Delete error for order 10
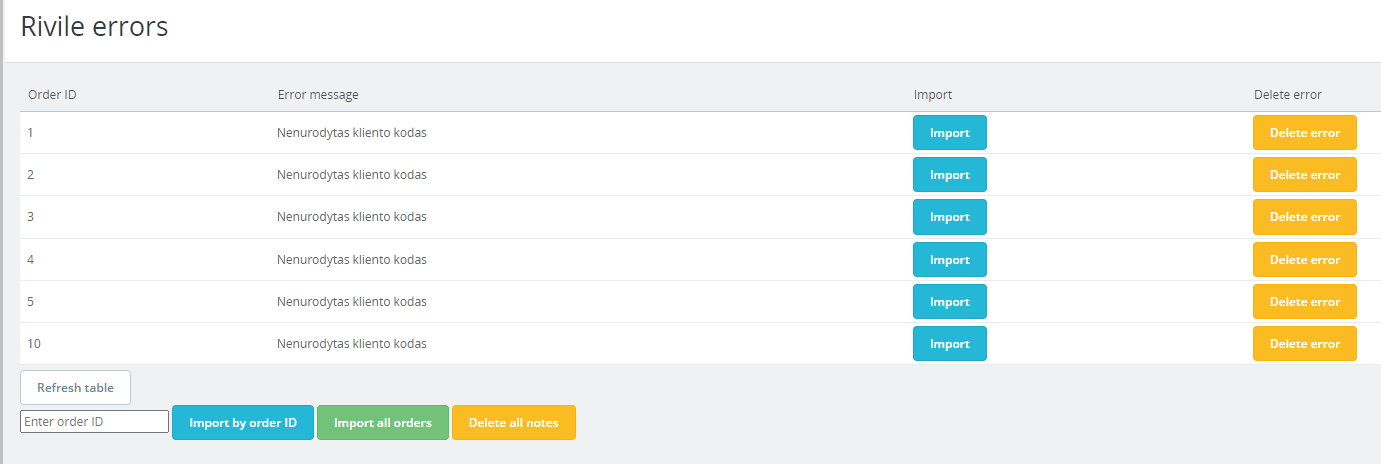The width and height of the screenshot is (1381, 464). coord(1304,344)
